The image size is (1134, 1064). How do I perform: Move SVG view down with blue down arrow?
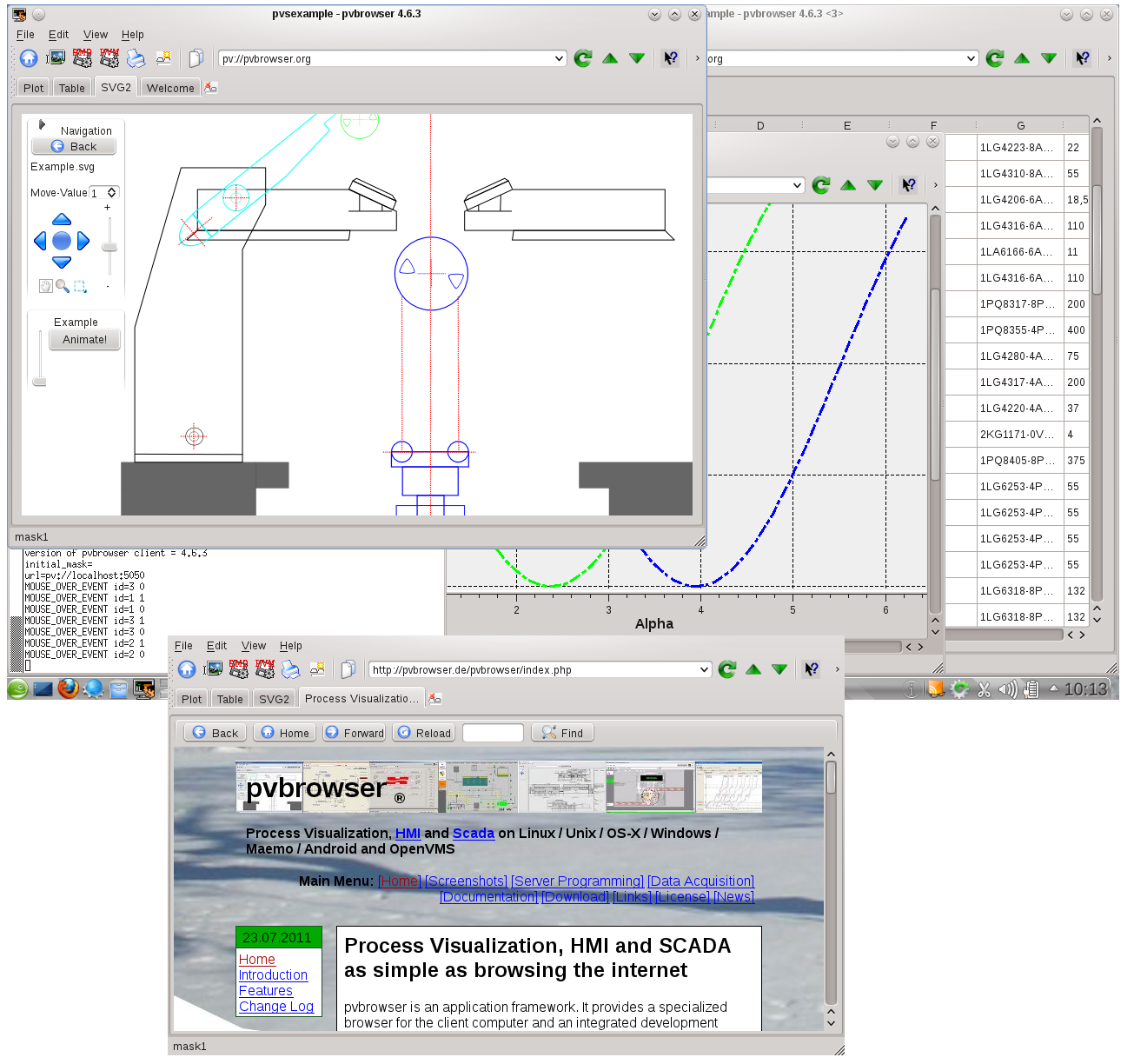[62, 262]
